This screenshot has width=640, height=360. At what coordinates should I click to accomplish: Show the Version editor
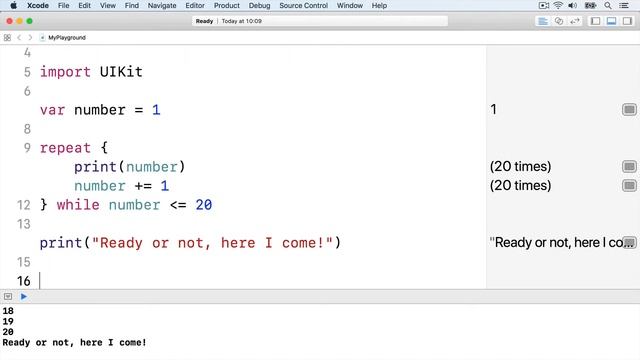point(575,21)
